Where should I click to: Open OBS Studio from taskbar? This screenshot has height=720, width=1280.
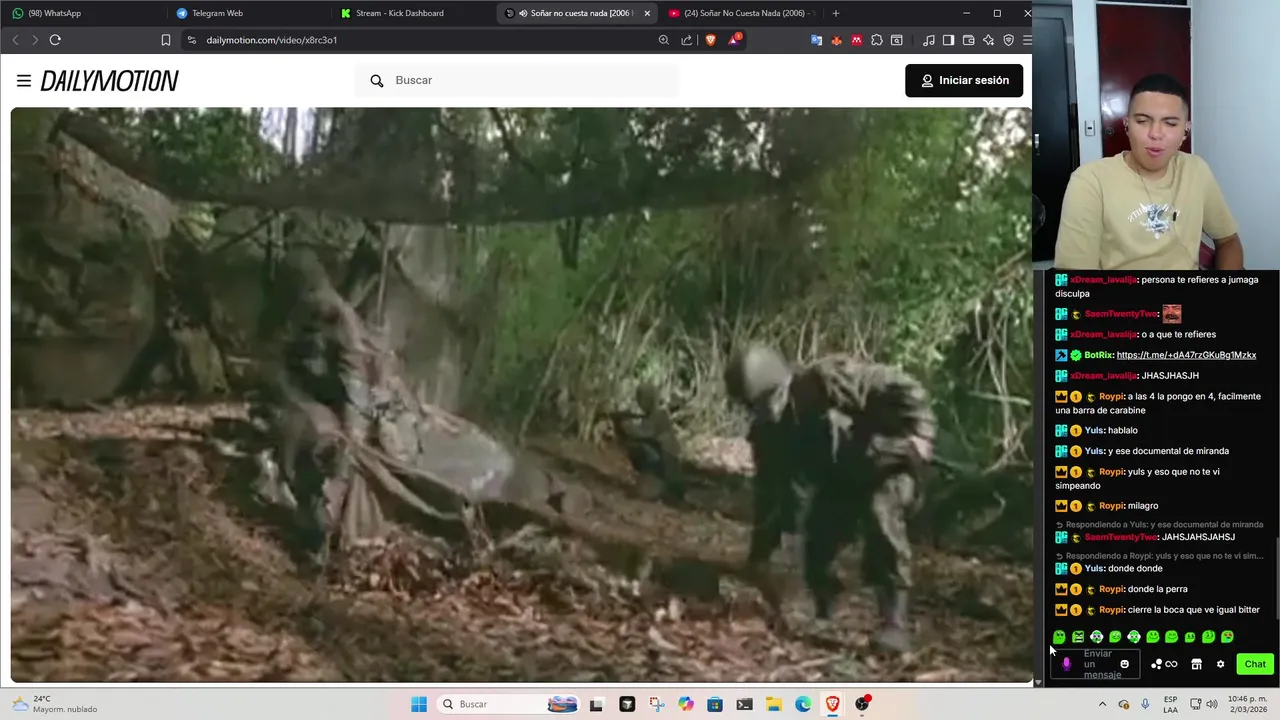point(862,704)
